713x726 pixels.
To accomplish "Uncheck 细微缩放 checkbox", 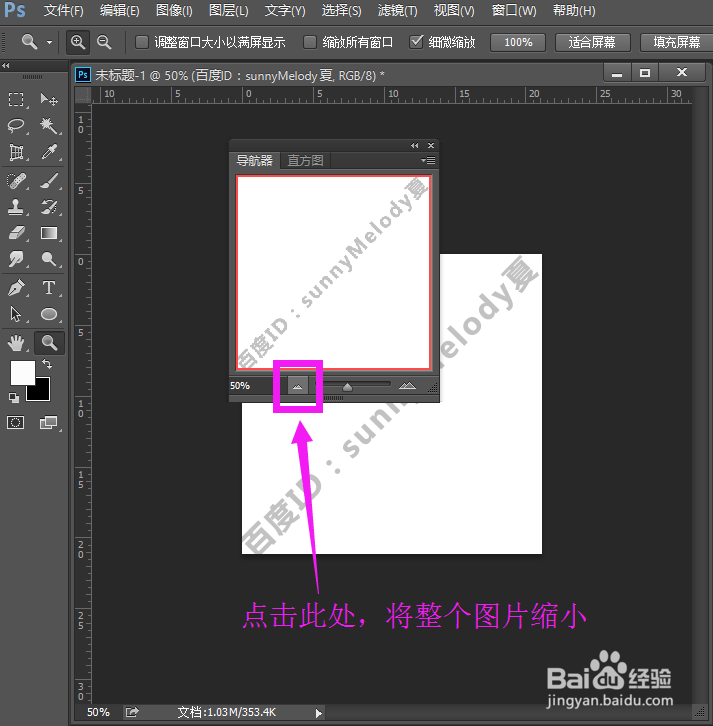I will point(416,42).
